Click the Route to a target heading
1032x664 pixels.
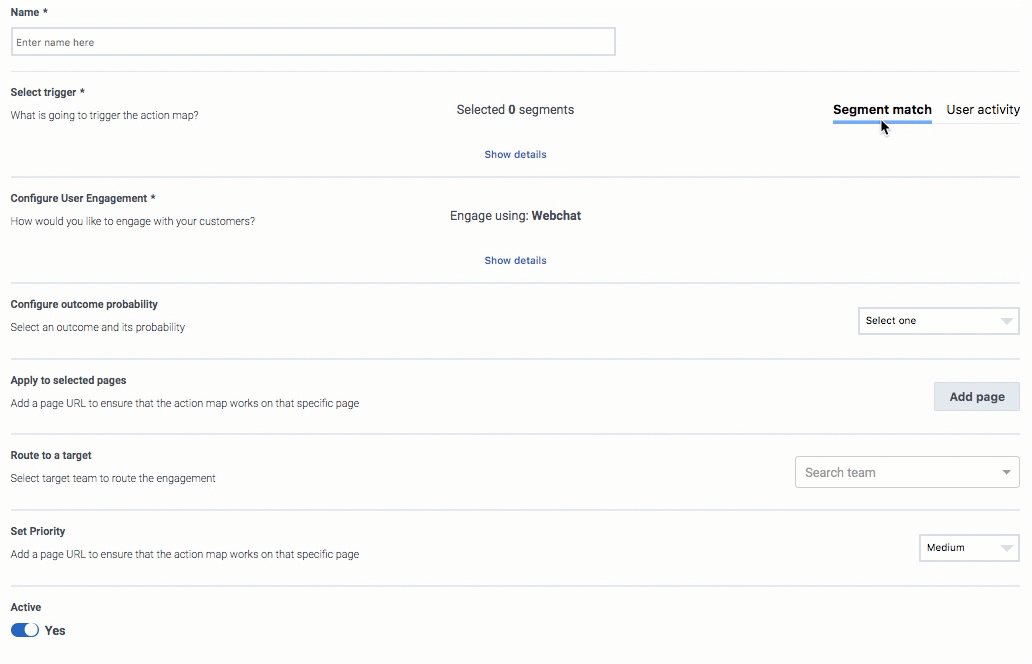click(51, 455)
